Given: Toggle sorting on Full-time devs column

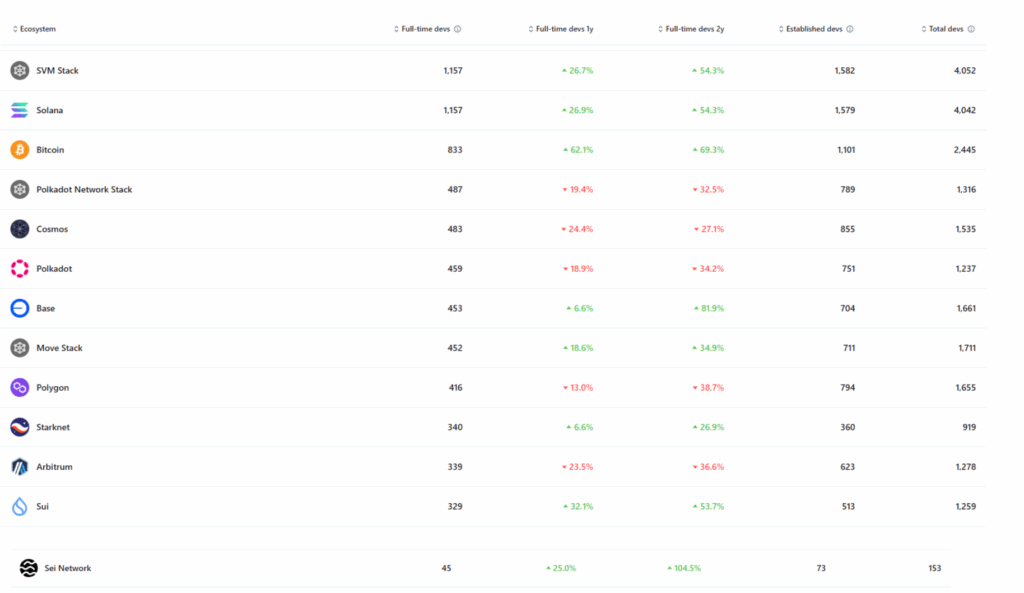Looking at the screenshot, I should [x=395, y=28].
